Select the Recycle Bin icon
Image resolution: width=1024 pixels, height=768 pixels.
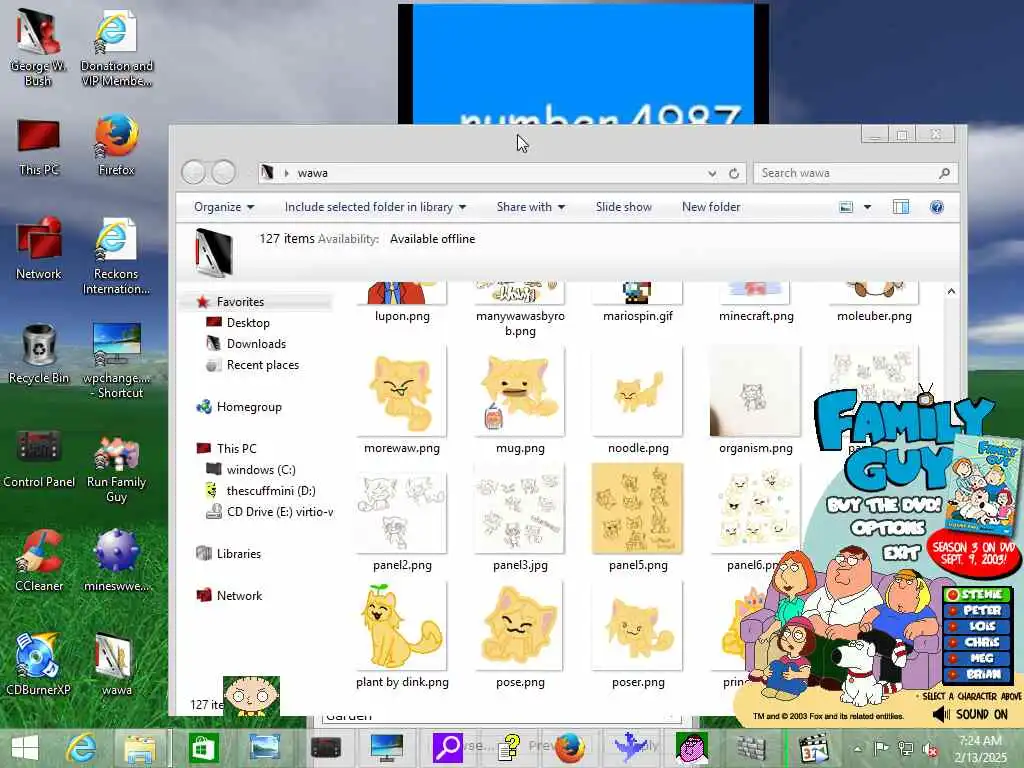coord(39,353)
